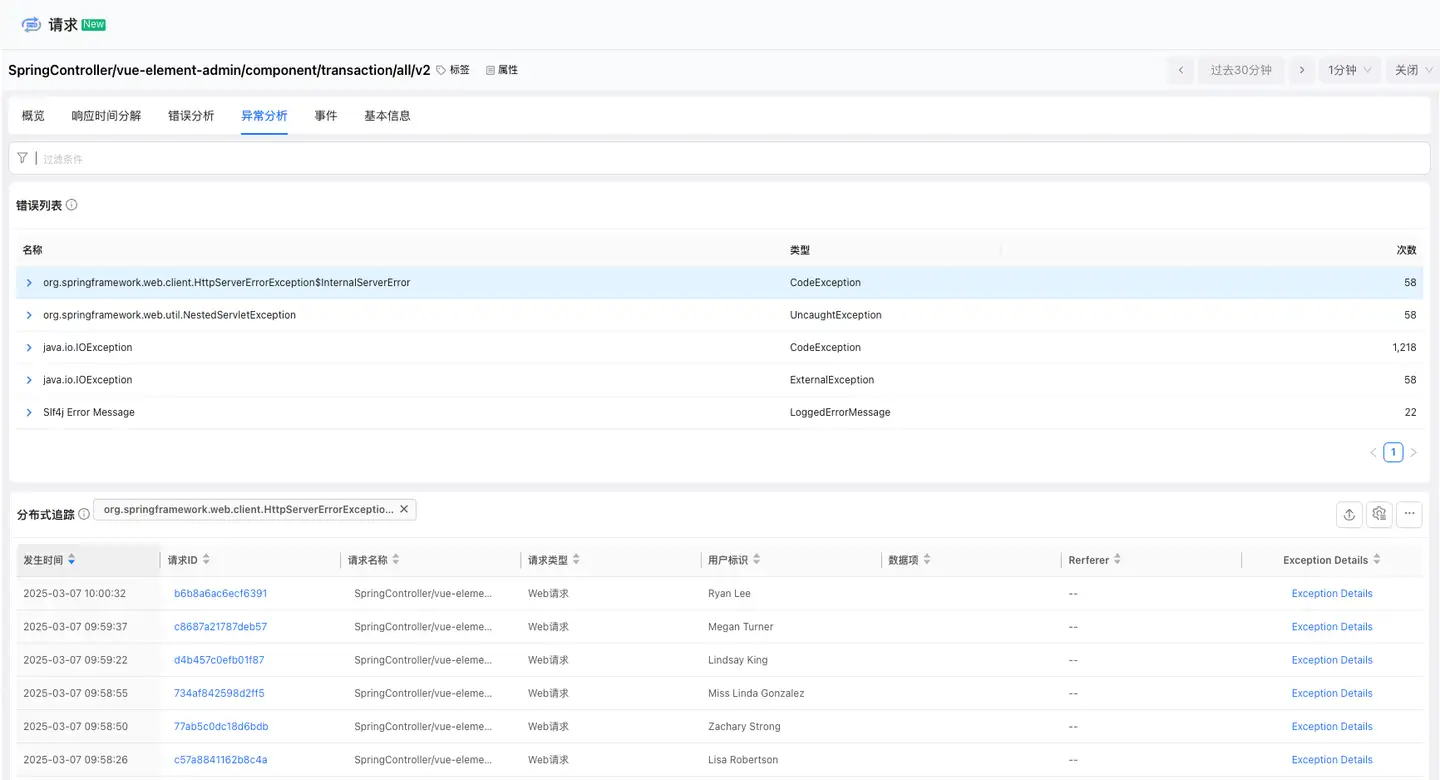Click the export/upload icon in trace panel
Screen dimensions: 1440x780
[1349, 514]
